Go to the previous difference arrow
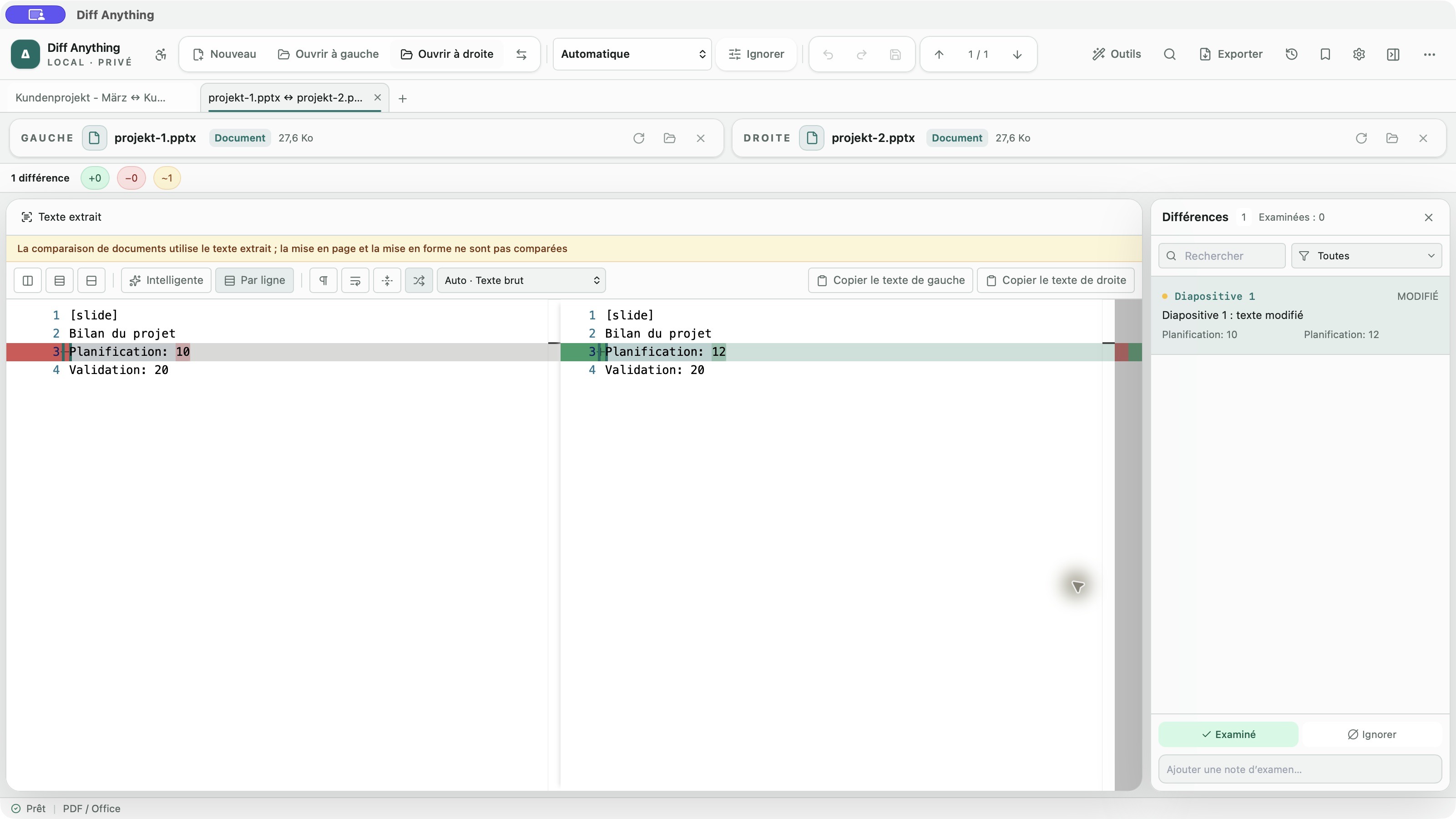1456x819 pixels. (939, 54)
